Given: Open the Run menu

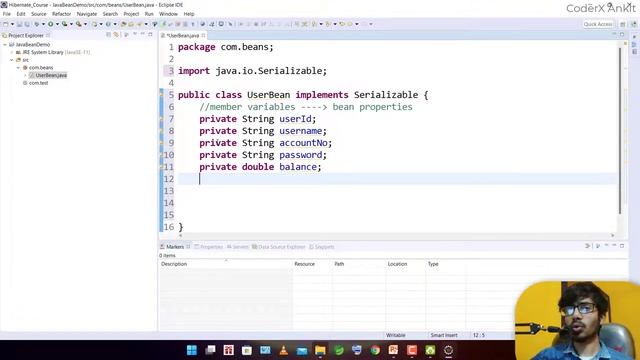Looking at the screenshot, I should tap(149, 14).
